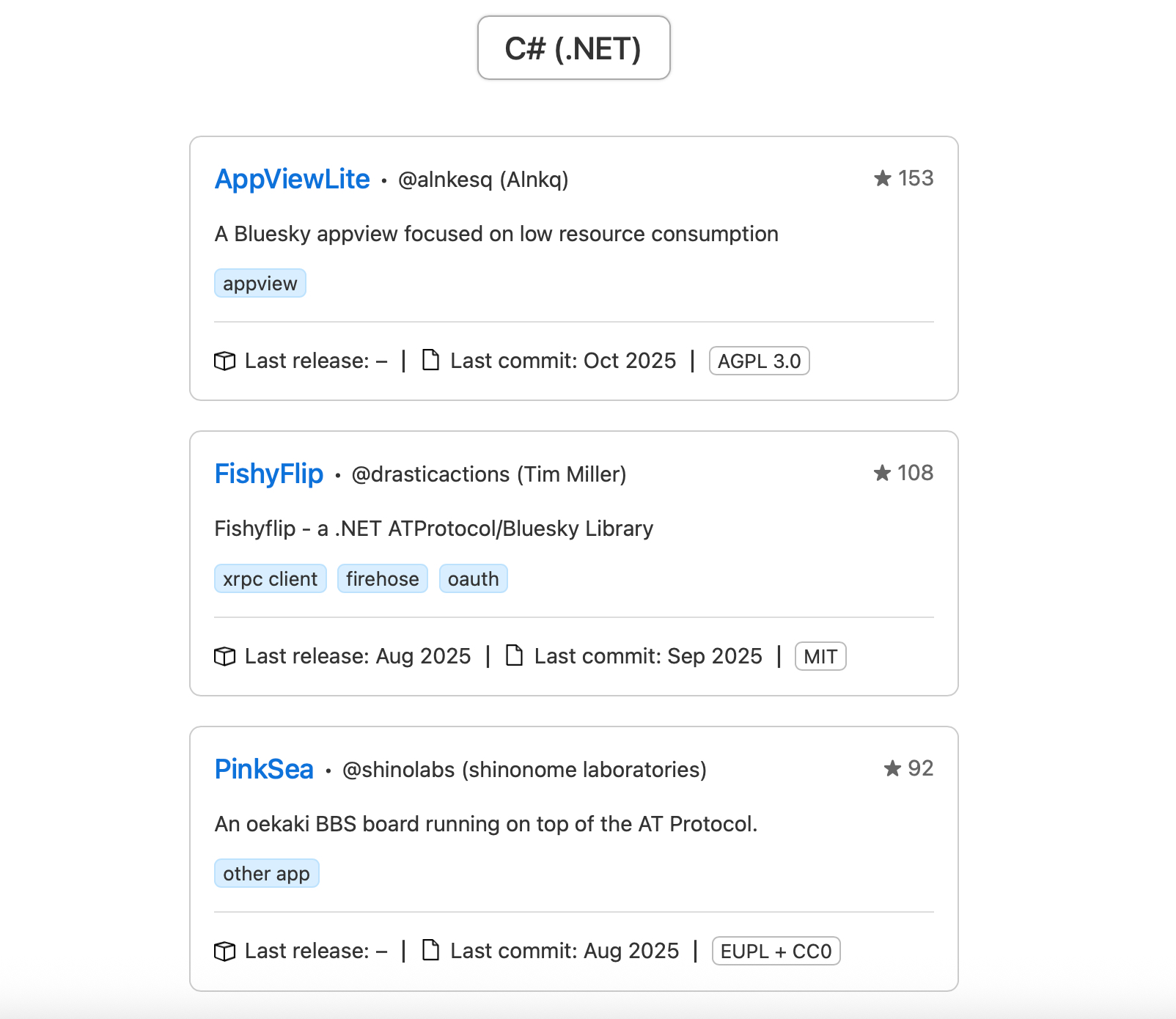The height and width of the screenshot is (1019, 1176).
Task: Open the FishyFlip project link
Action: (268, 474)
